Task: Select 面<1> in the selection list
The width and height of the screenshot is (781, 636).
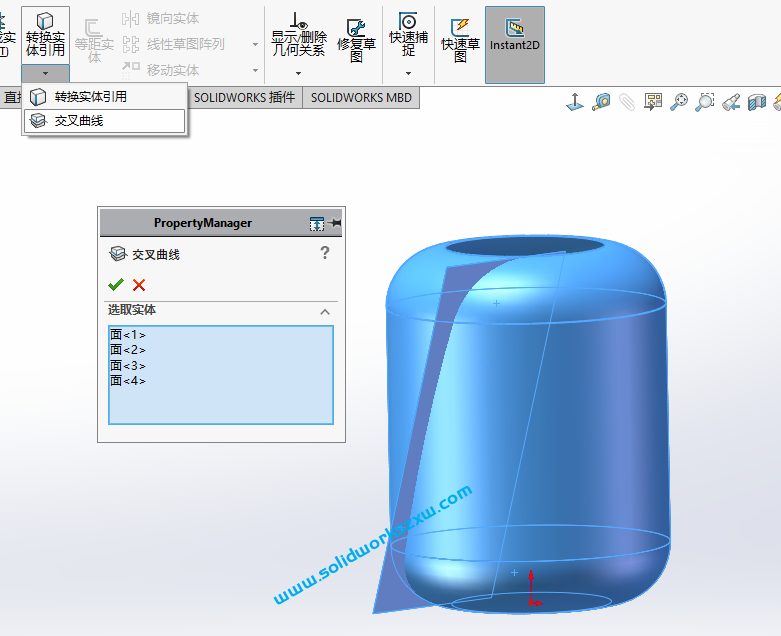Action: 128,335
